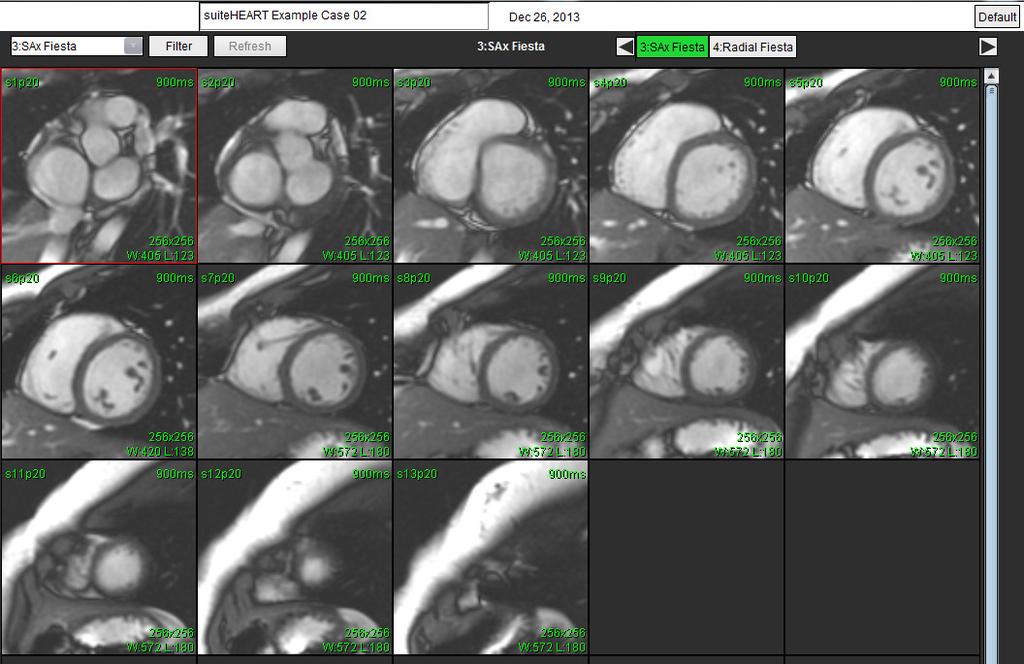Image resolution: width=1024 pixels, height=664 pixels.
Task: Select the 3:SAx Fiesta series tab
Action: (672, 47)
